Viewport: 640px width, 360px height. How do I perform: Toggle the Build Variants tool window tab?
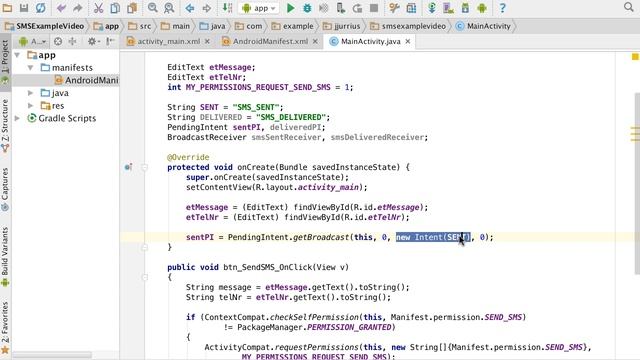click(5, 256)
